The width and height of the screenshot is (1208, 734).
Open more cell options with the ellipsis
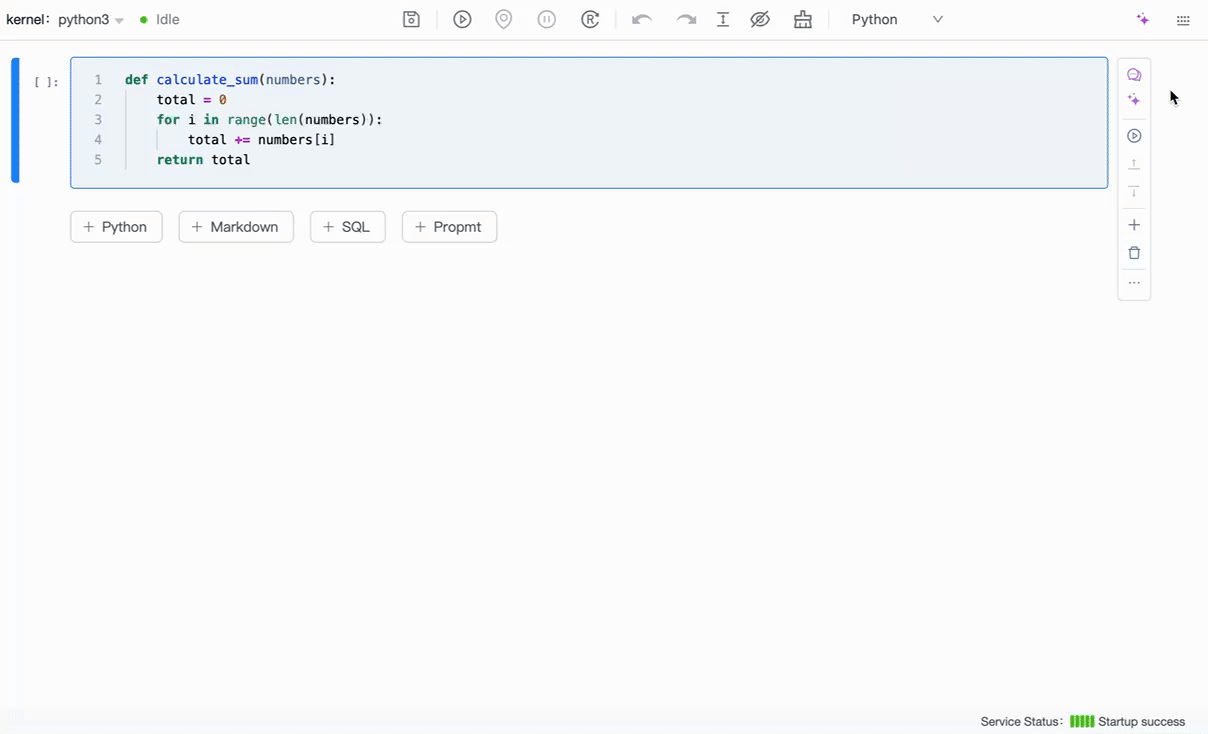tap(1134, 283)
